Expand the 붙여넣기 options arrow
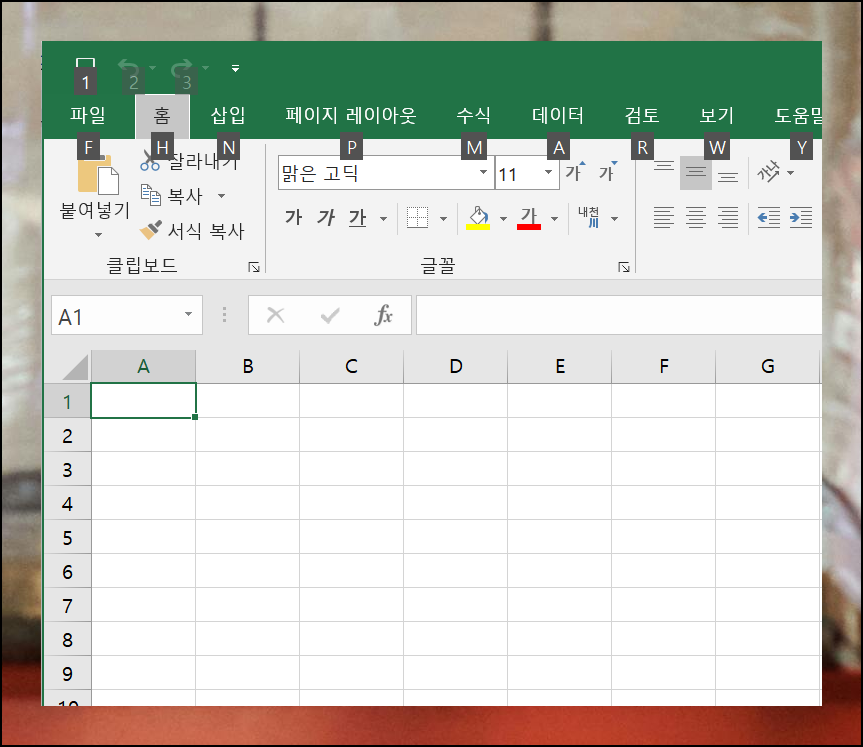863x747 pixels. click(x=98, y=235)
